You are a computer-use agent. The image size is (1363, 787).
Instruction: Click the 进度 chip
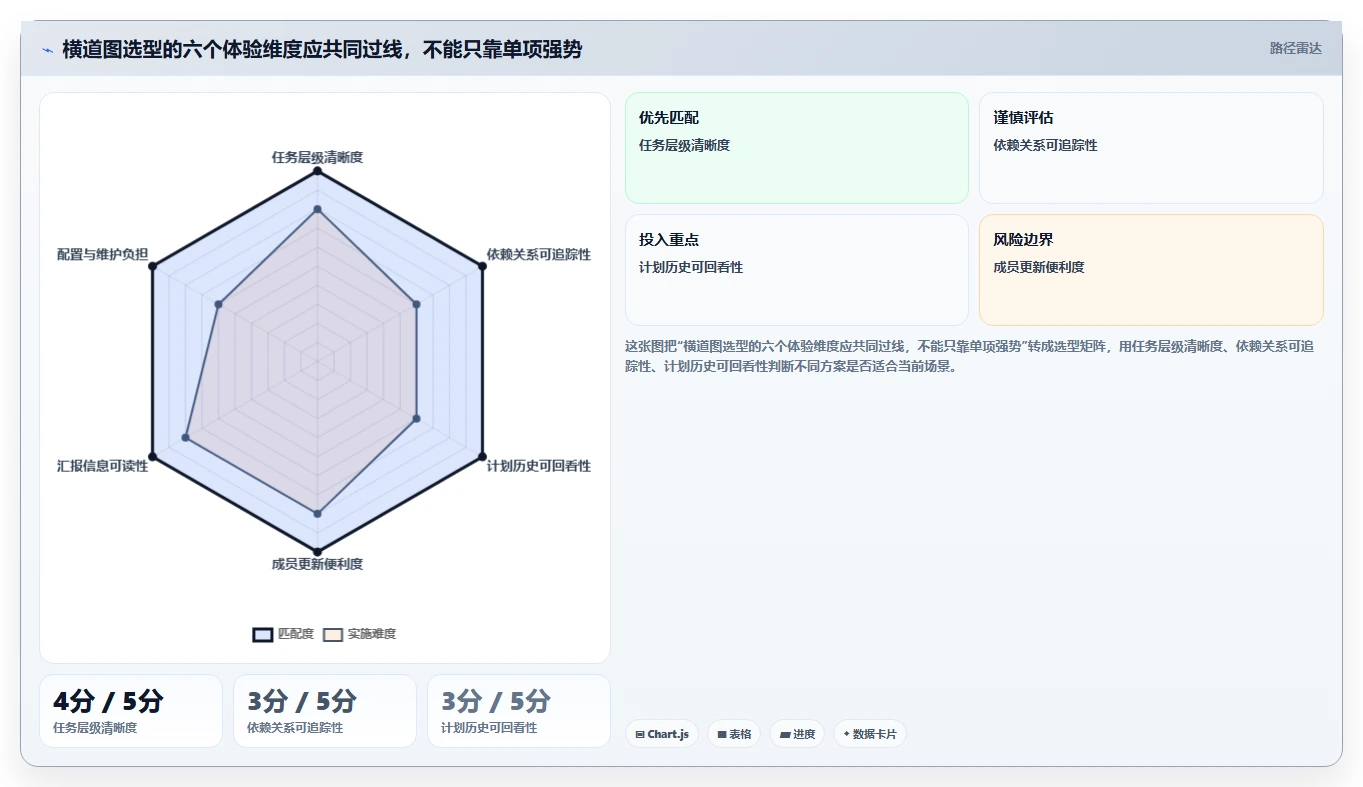point(797,734)
